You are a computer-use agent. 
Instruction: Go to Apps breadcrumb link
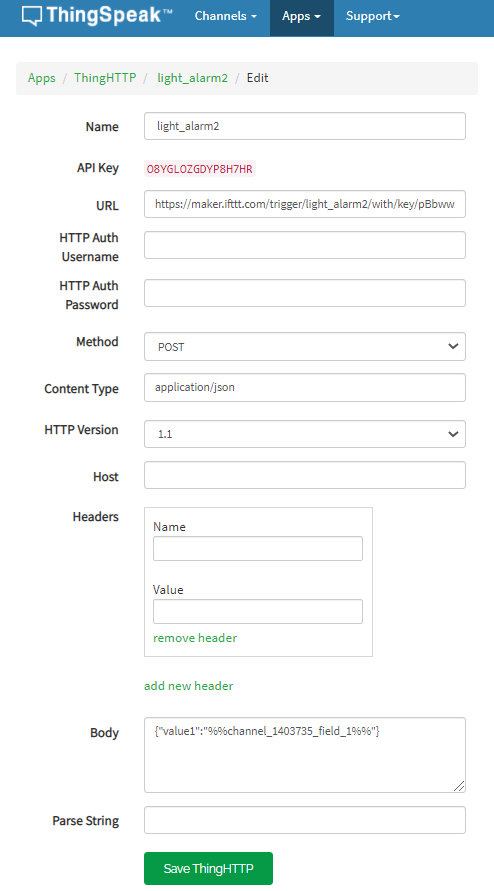pyautogui.click(x=41, y=78)
